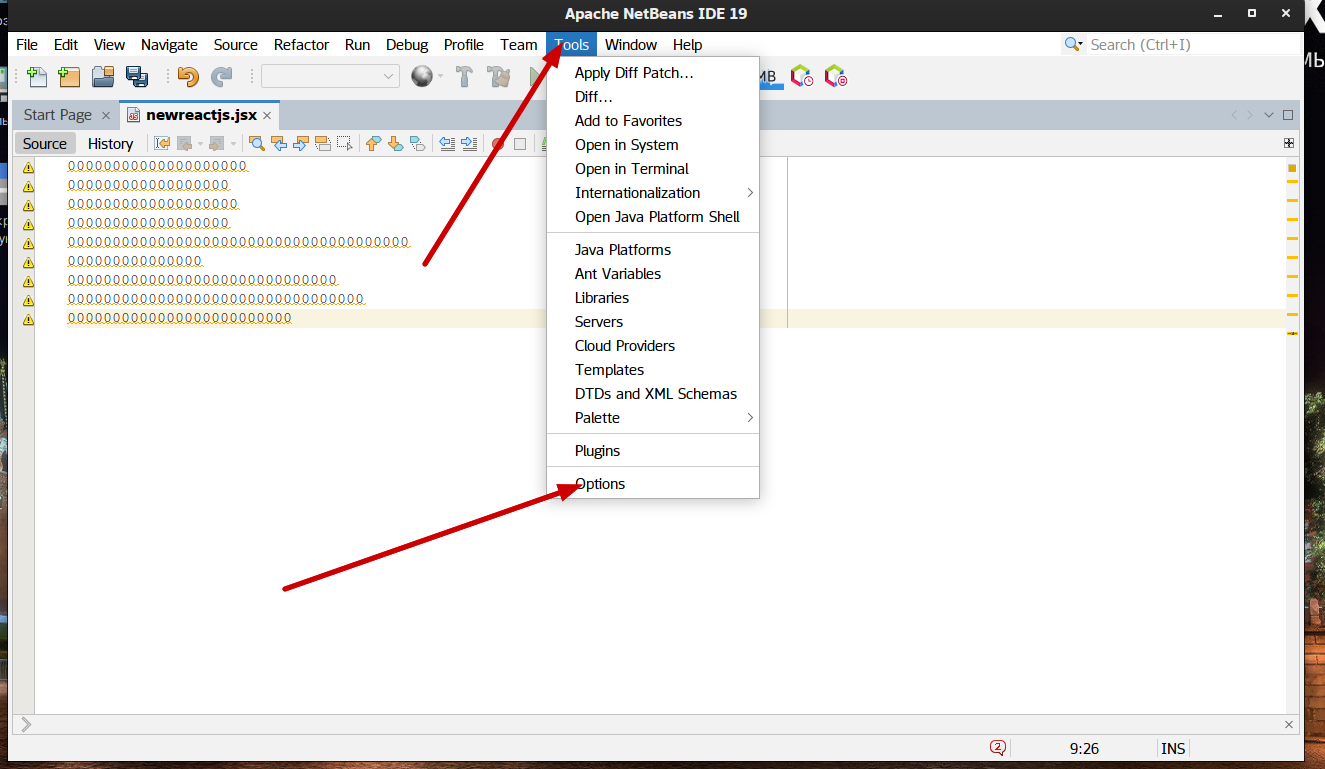Click the notifications bubble in status bar
The width and height of the screenshot is (1325, 769).
998,748
